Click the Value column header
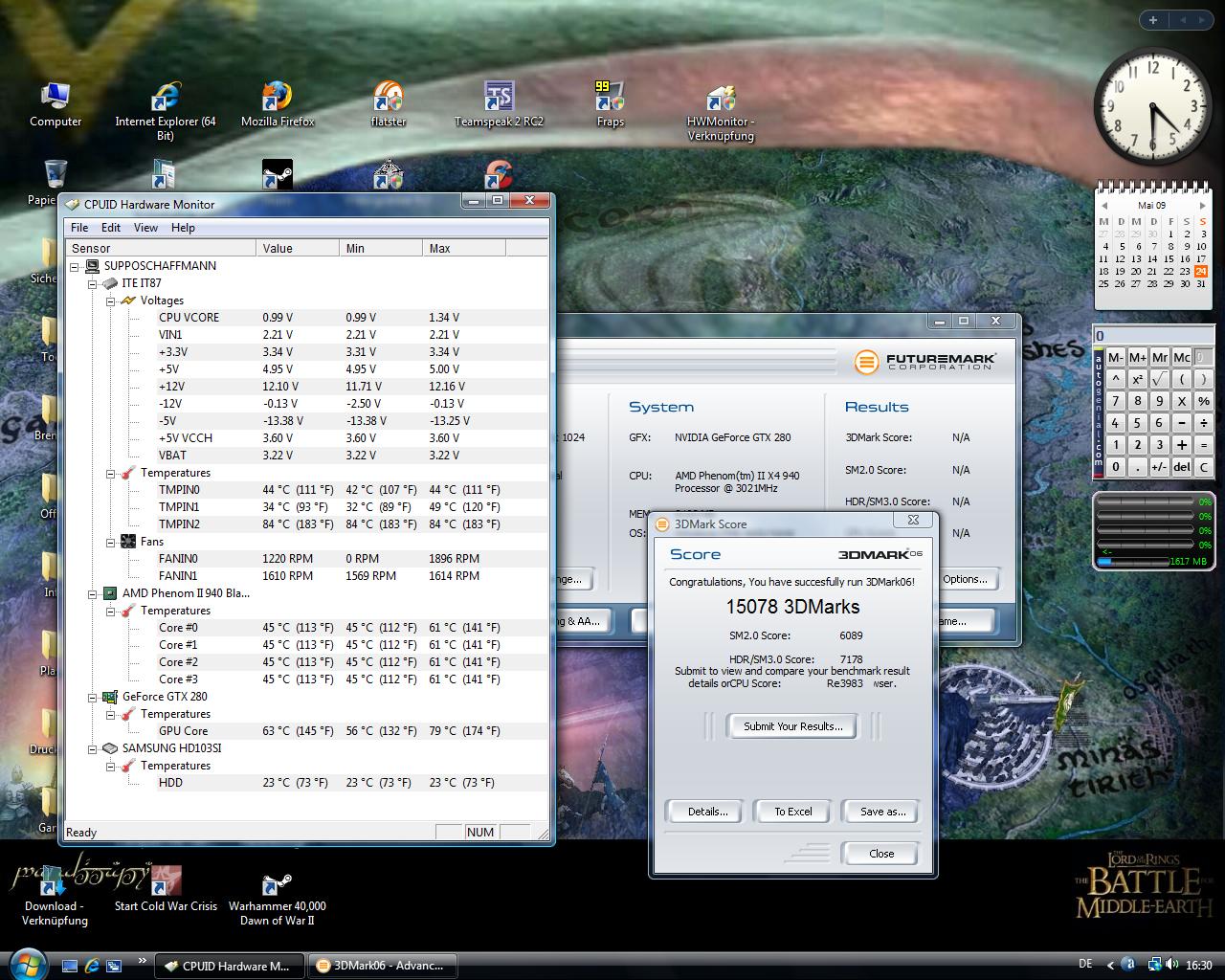1225x980 pixels. [297, 248]
